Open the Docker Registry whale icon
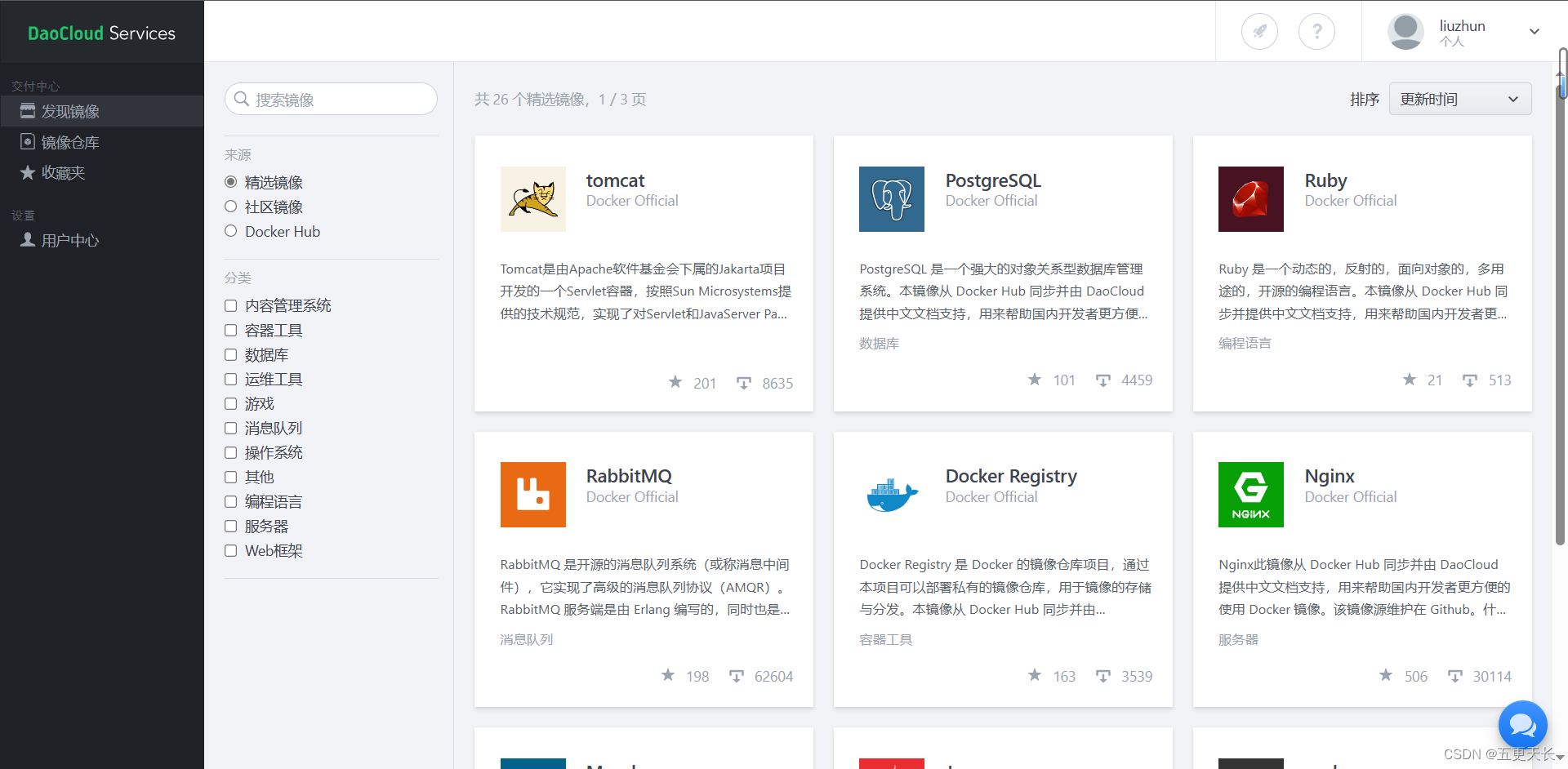 coord(891,494)
